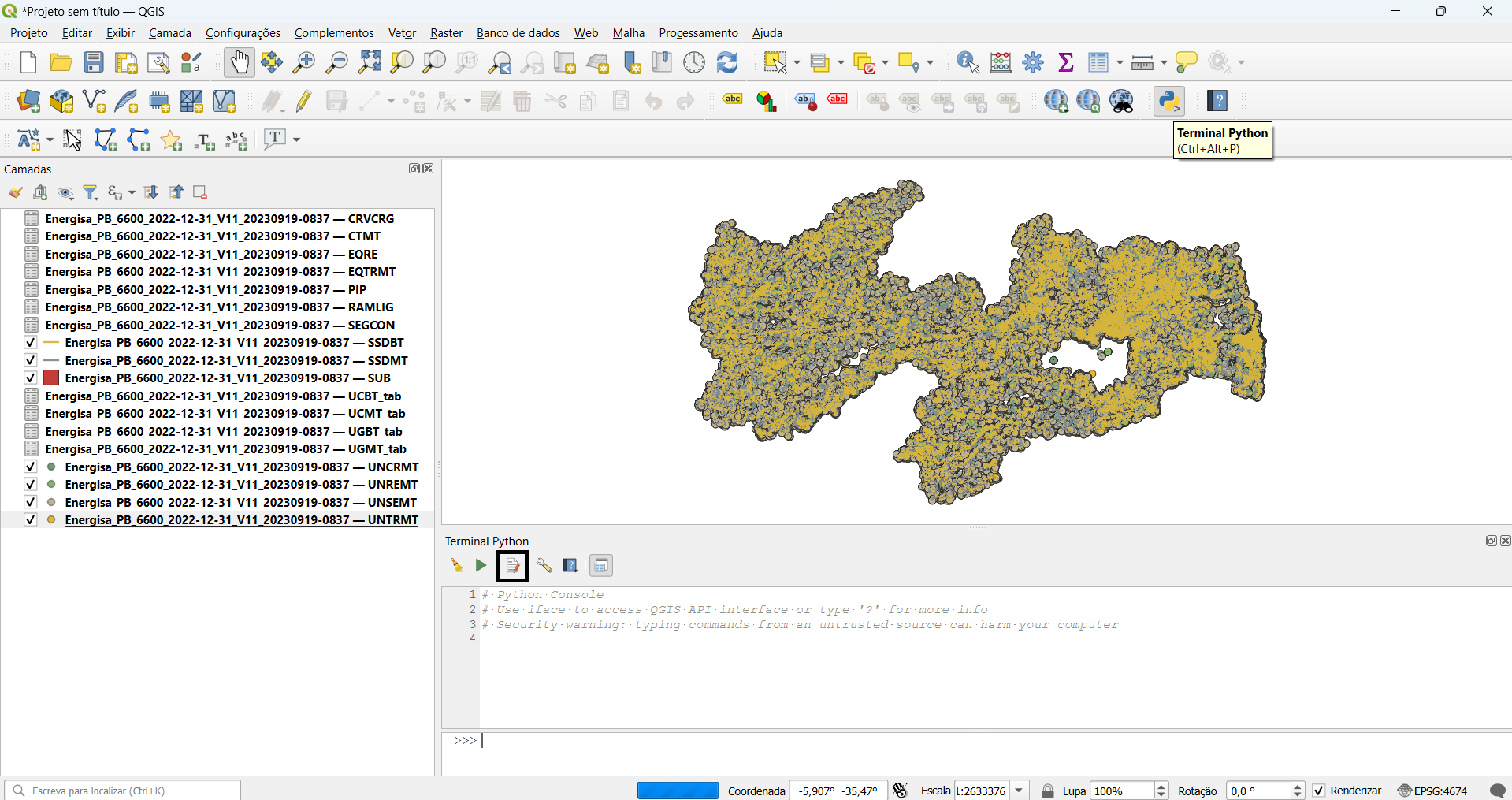Select the Pan Map hand tool
Viewport: 1512px width, 800px height.
(x=239, y=62)
